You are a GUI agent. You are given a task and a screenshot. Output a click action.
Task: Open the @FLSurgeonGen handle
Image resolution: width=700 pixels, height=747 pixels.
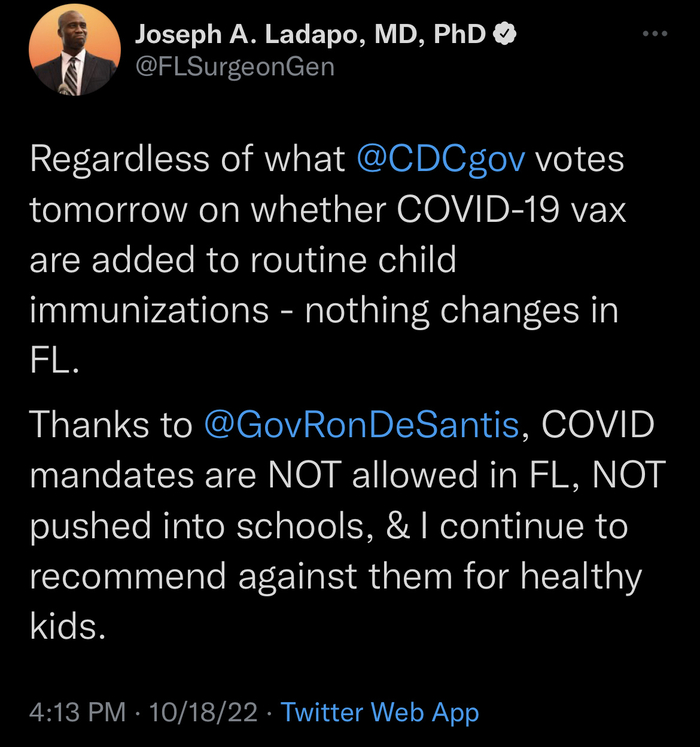click(x=234, y=67)
